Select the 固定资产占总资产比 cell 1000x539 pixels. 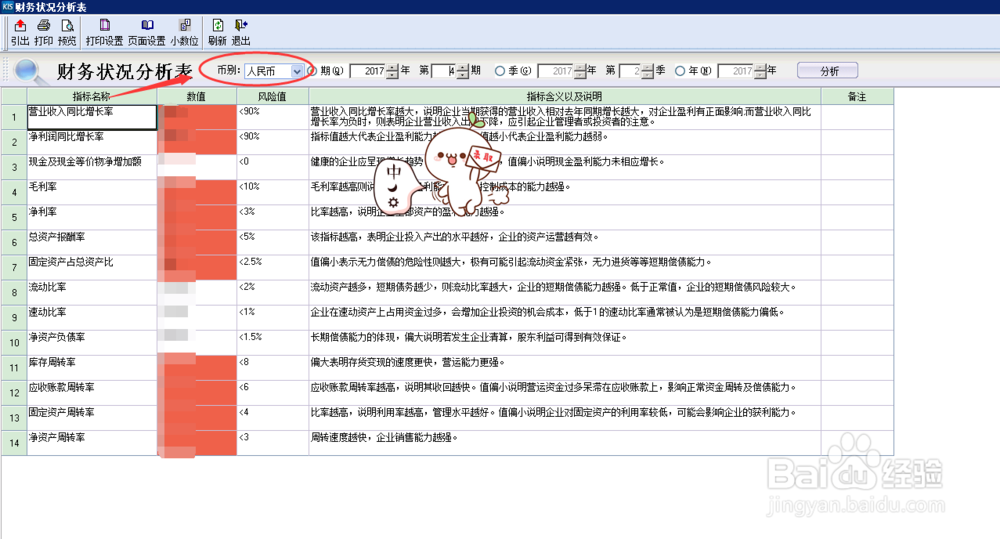(x=92, y=267)
